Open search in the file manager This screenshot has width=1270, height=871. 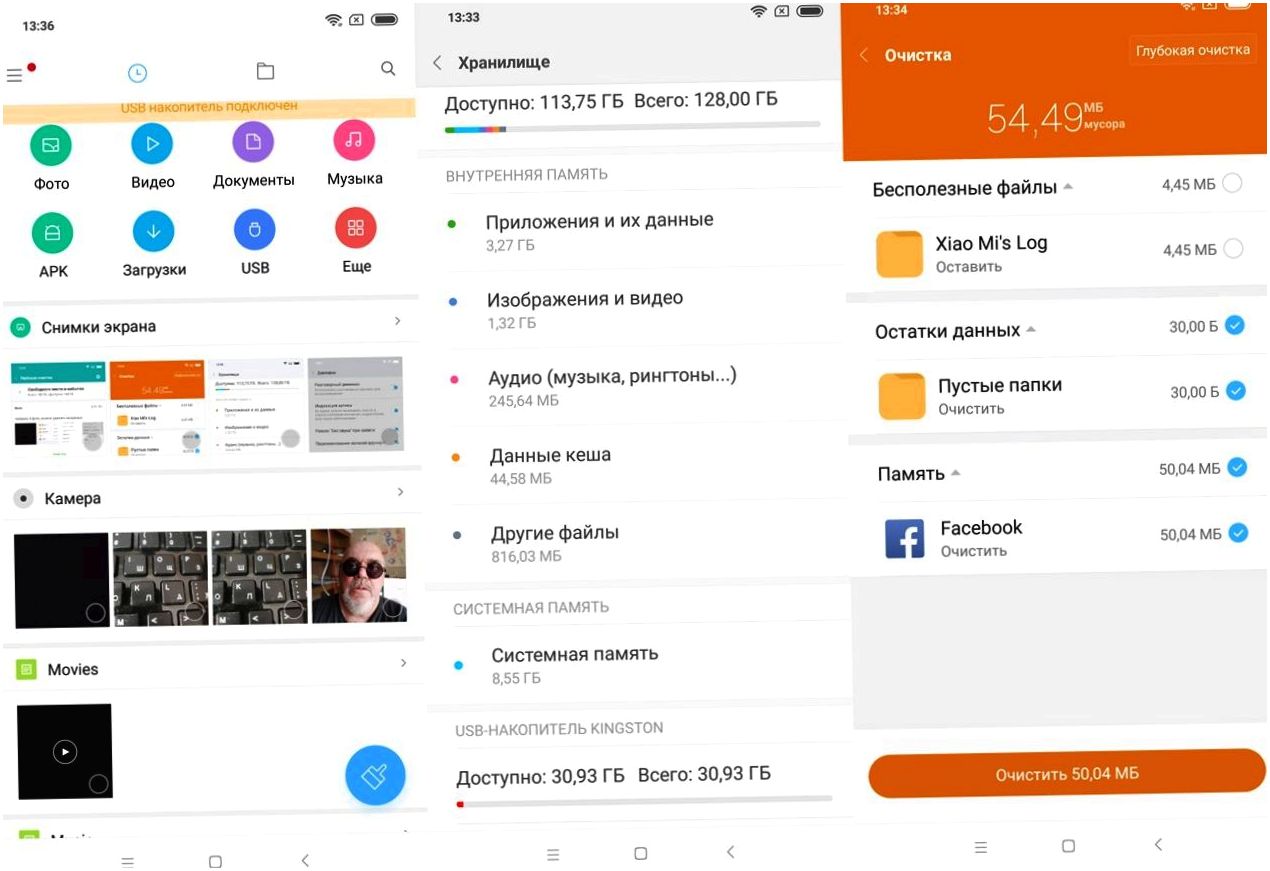388,69
